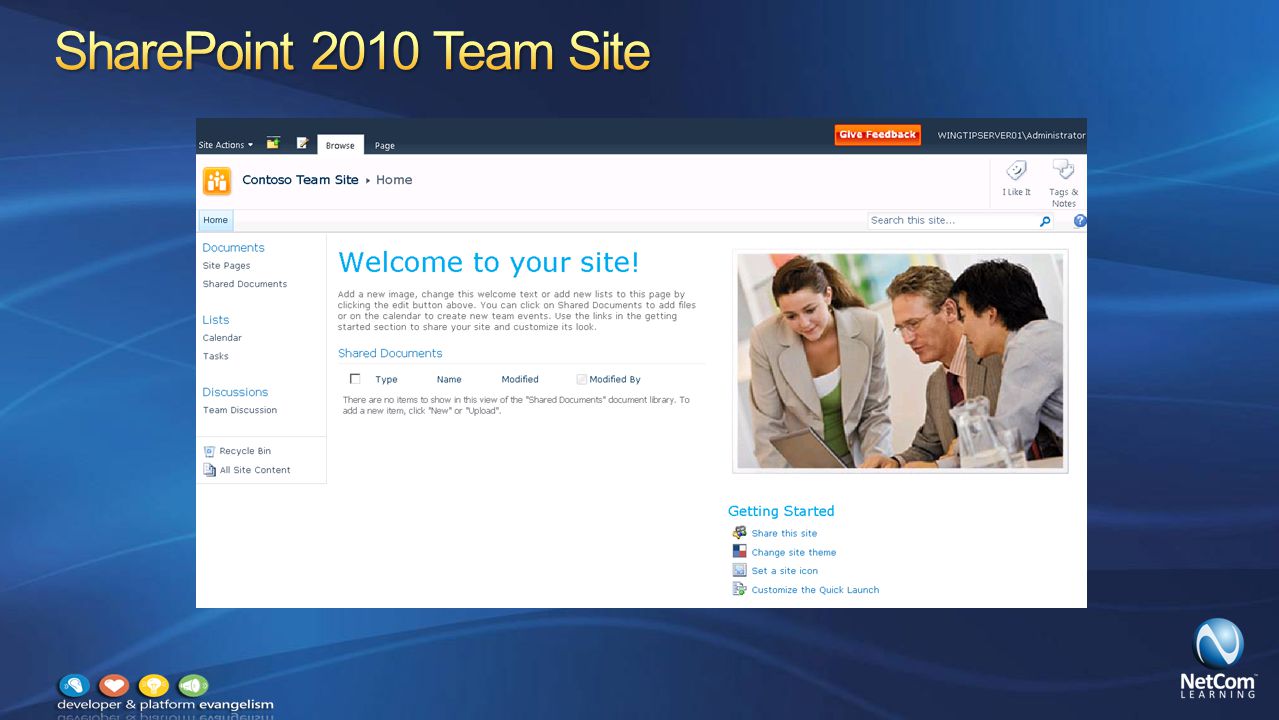Click the Change site theme icon

(x=739, y=552)
